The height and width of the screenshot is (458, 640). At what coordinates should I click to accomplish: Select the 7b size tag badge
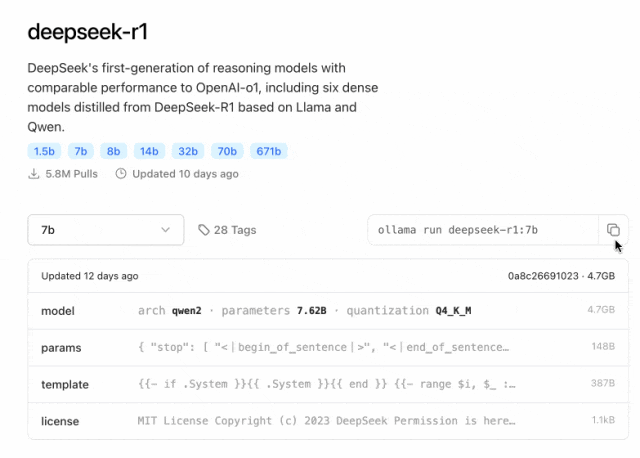81,151
